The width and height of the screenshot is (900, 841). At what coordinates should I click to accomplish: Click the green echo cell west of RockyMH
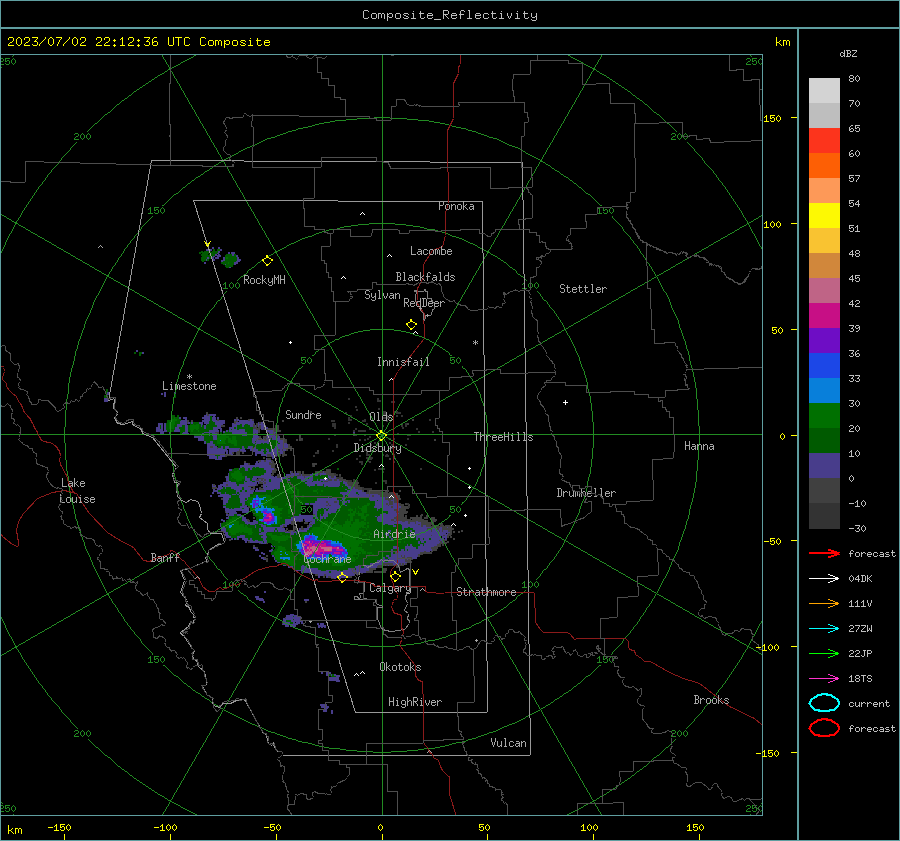230,259
